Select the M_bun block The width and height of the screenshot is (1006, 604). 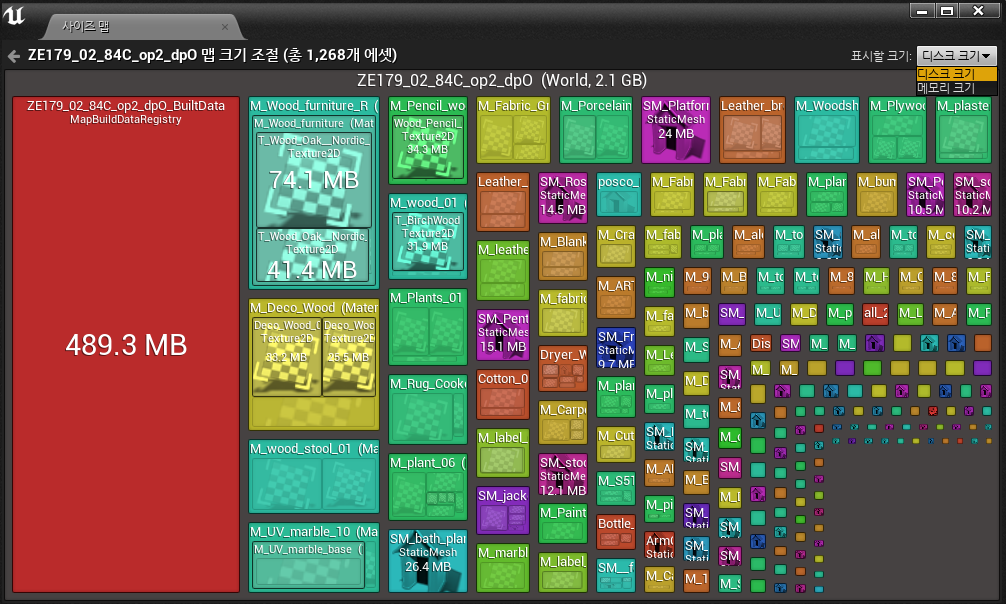(x=876, y=194)
